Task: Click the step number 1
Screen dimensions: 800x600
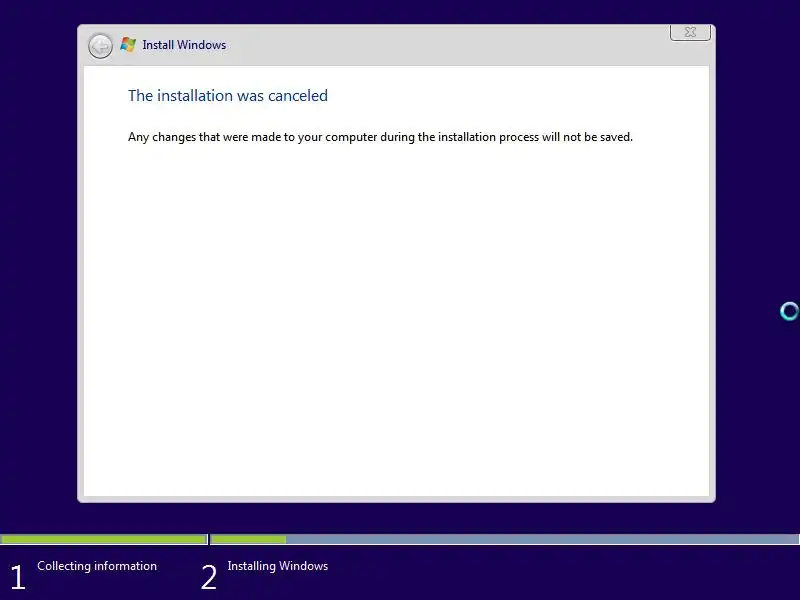Action: point(17,577)
